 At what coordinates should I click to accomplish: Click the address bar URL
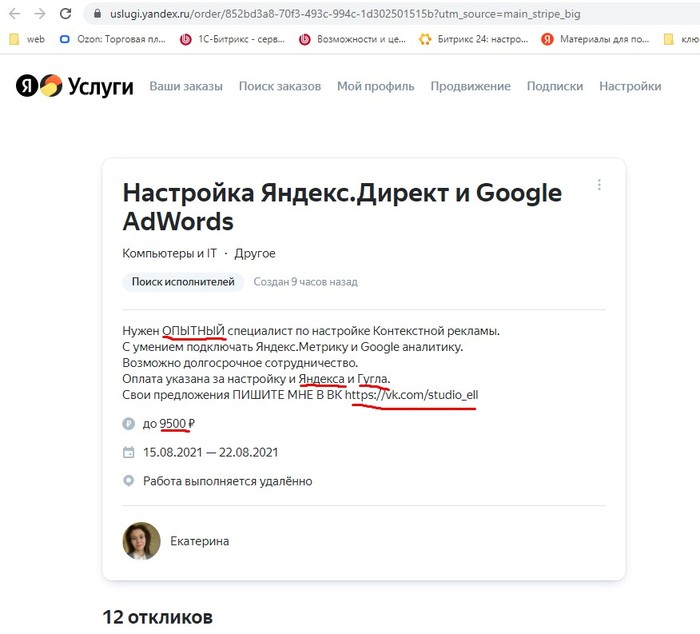point(345,14)
